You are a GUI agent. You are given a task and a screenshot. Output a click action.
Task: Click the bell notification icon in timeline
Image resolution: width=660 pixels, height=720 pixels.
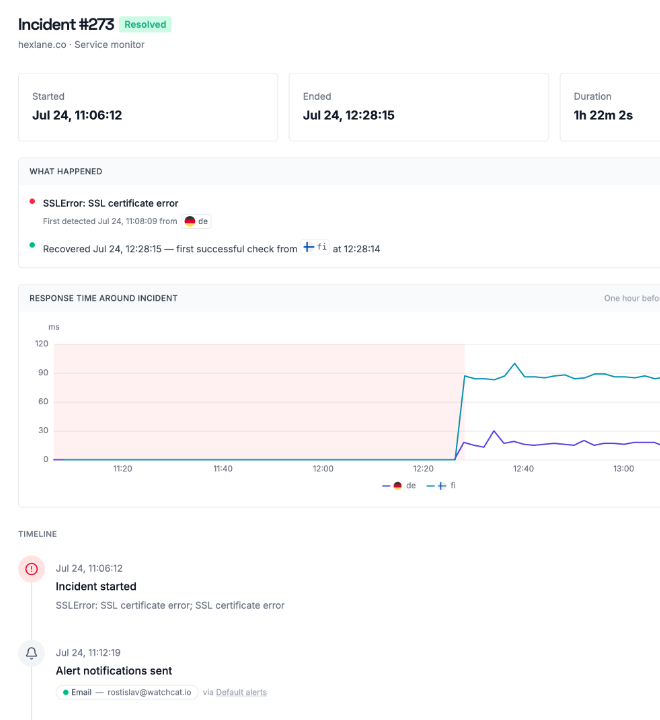31,653
